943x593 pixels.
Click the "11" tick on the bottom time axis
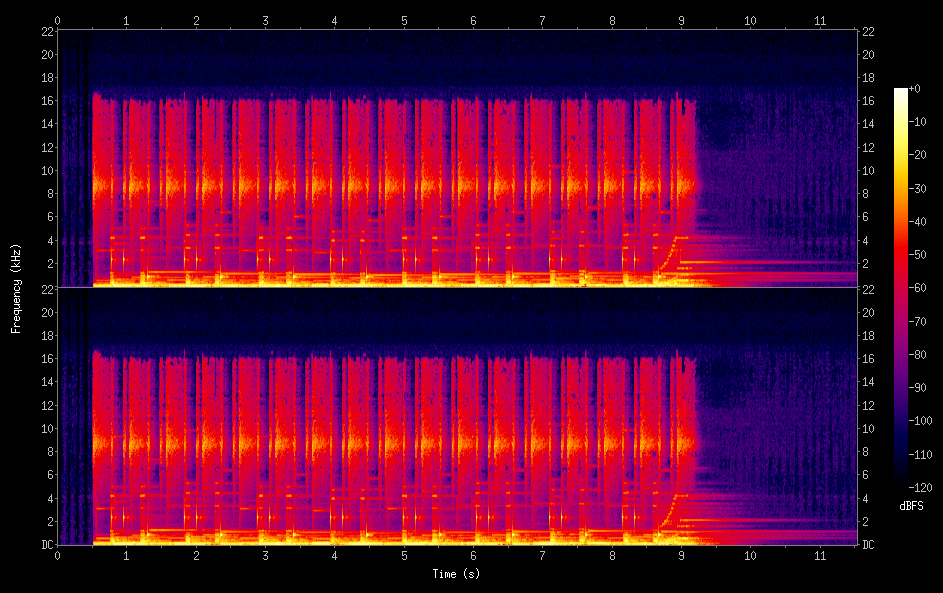click(x=820, y=555)
